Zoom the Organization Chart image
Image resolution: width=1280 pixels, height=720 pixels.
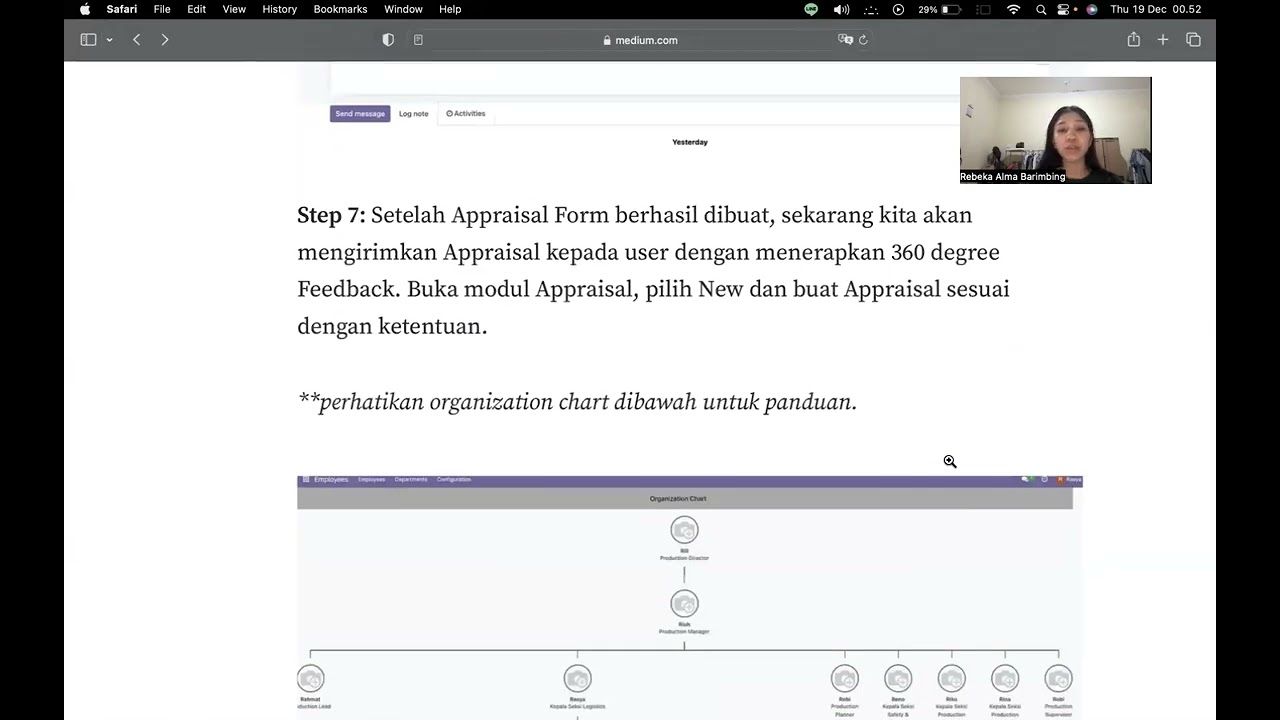[690, 597]
